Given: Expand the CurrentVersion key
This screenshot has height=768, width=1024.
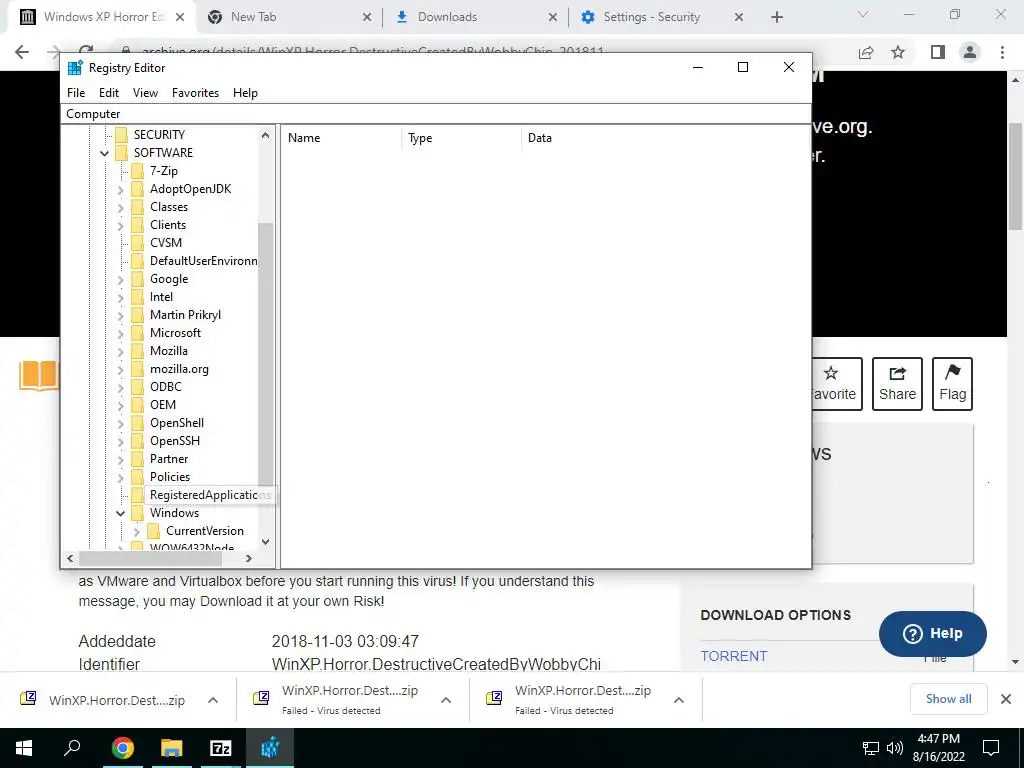Looking at the screenshot, I should pyautogui.click(x=136, y=532).
